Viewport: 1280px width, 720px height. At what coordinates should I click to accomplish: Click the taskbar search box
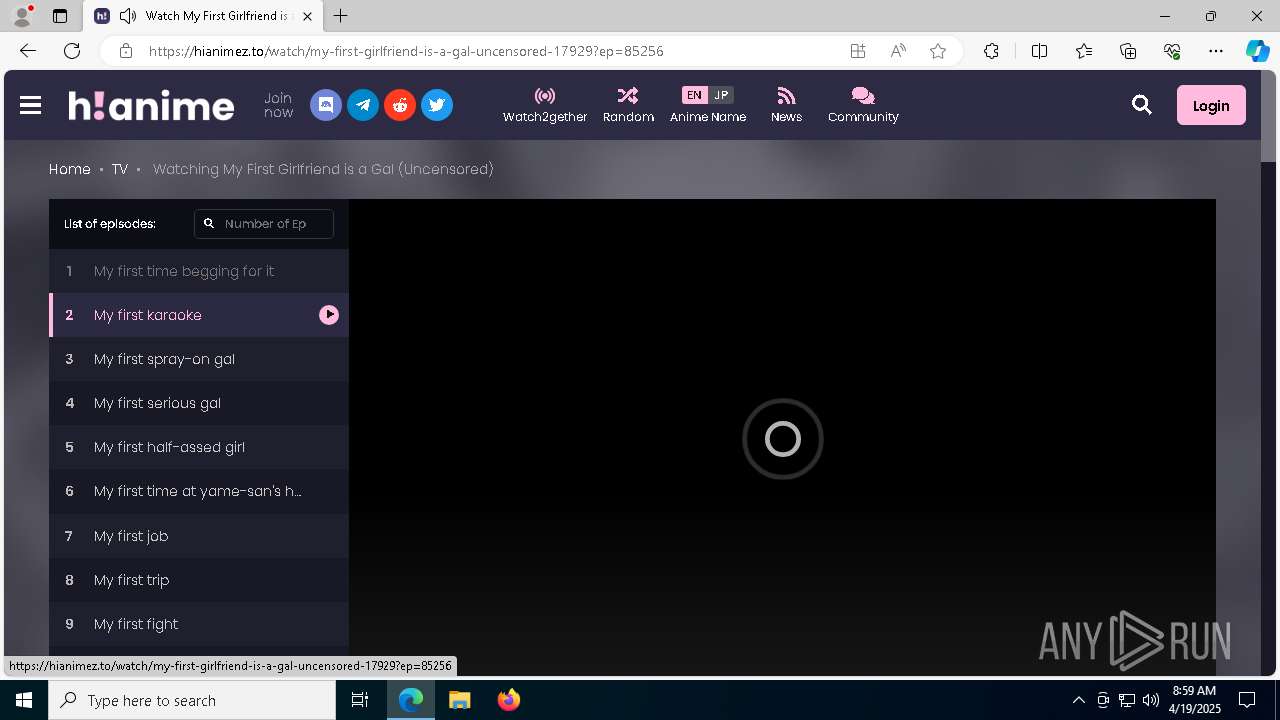click(192, 700)
